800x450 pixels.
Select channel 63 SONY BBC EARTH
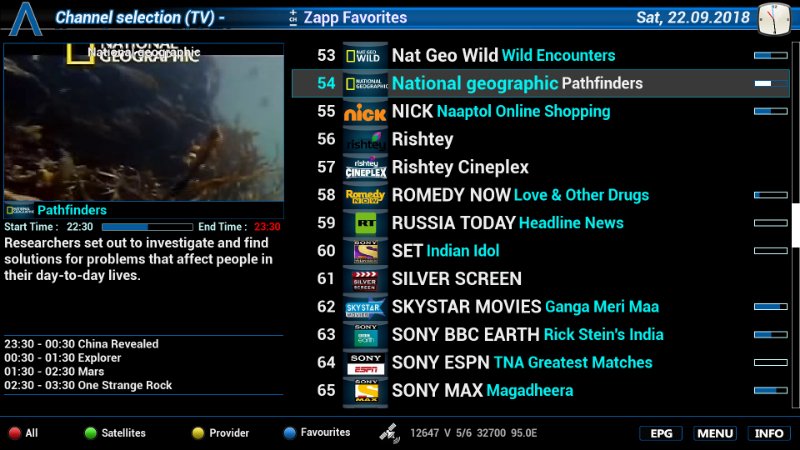click(x=540, y=335)
